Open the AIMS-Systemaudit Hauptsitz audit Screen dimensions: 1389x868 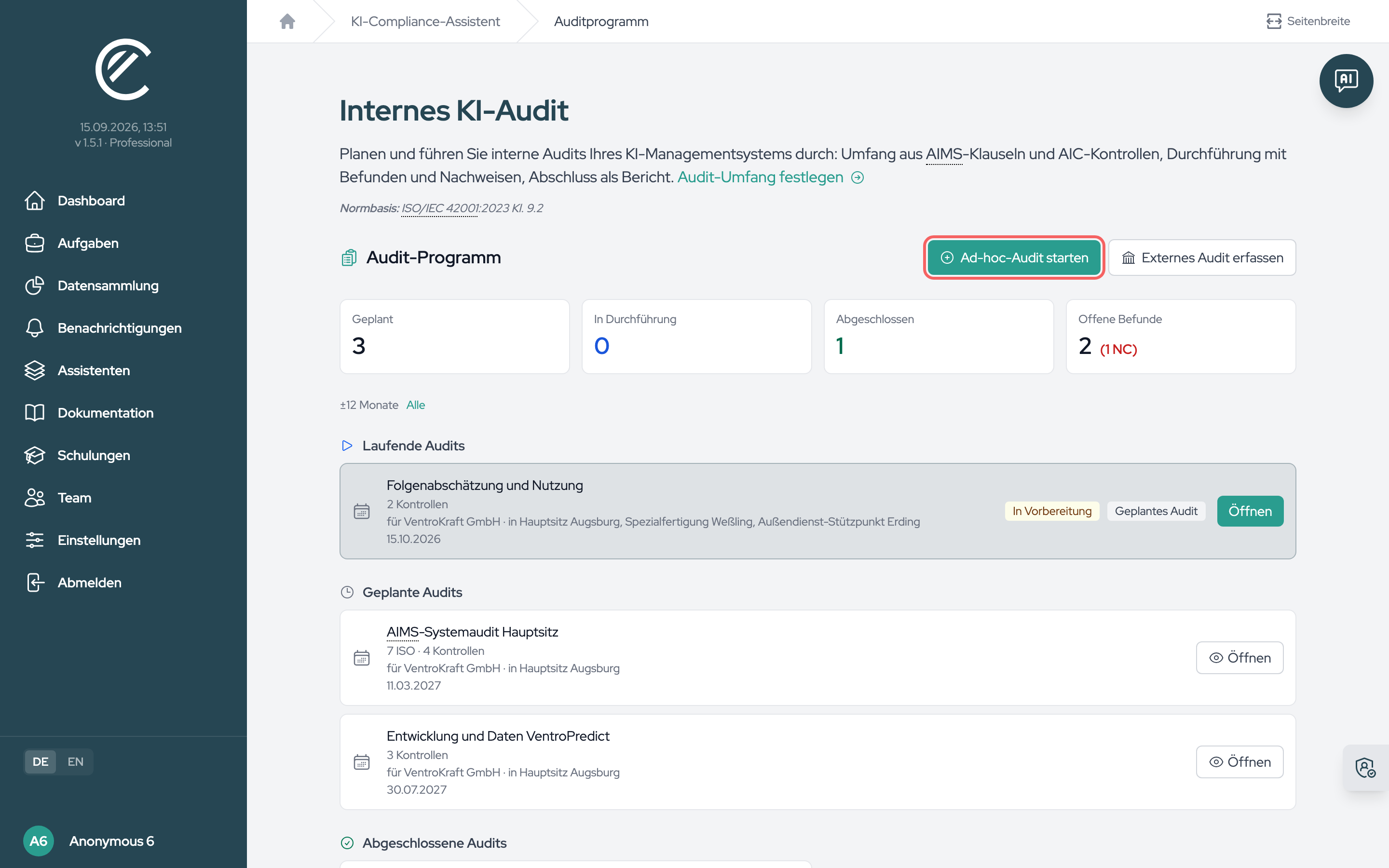click(1240, 658)
